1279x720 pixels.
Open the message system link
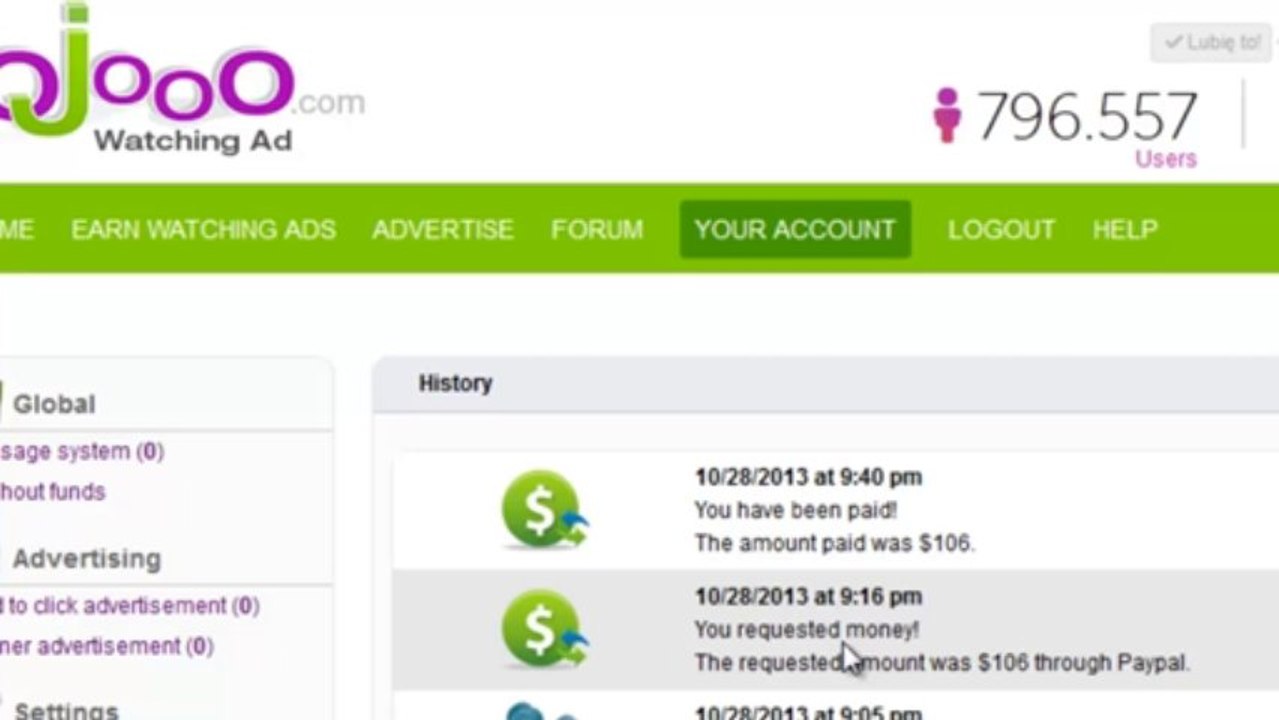point(81,452)
